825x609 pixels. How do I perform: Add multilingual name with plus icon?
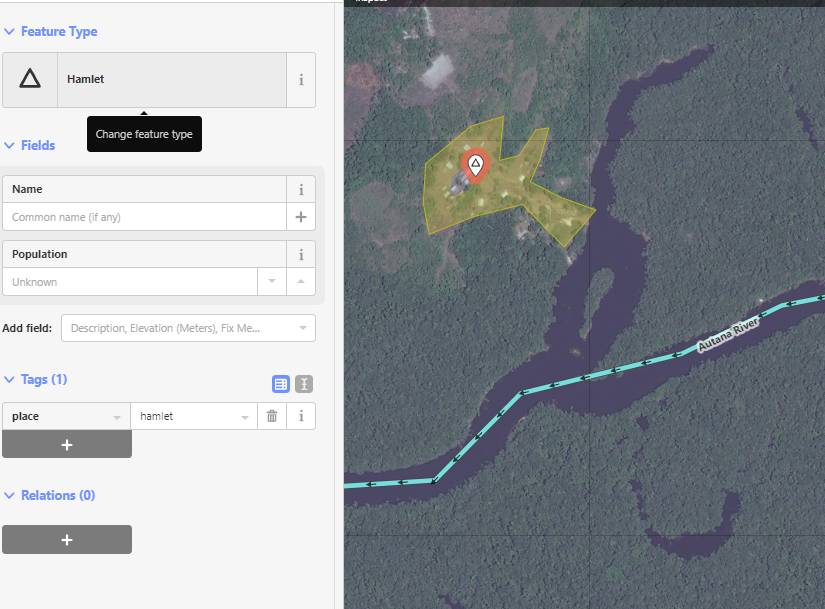(x=301, y=217)
